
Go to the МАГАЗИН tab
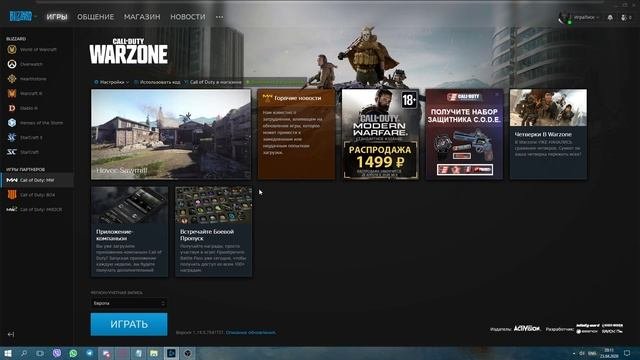(x=142, y=17)
